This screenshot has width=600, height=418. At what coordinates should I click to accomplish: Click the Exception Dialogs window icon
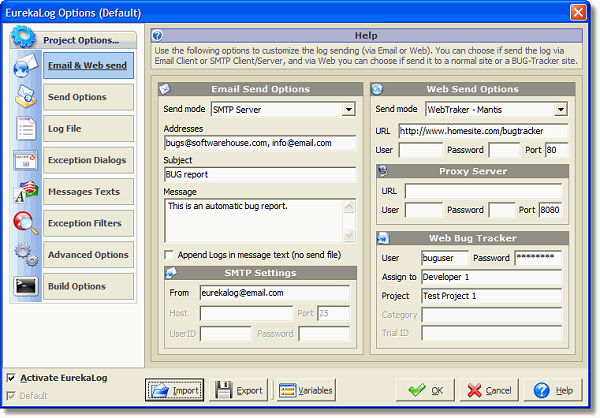(x=26, y=160)
